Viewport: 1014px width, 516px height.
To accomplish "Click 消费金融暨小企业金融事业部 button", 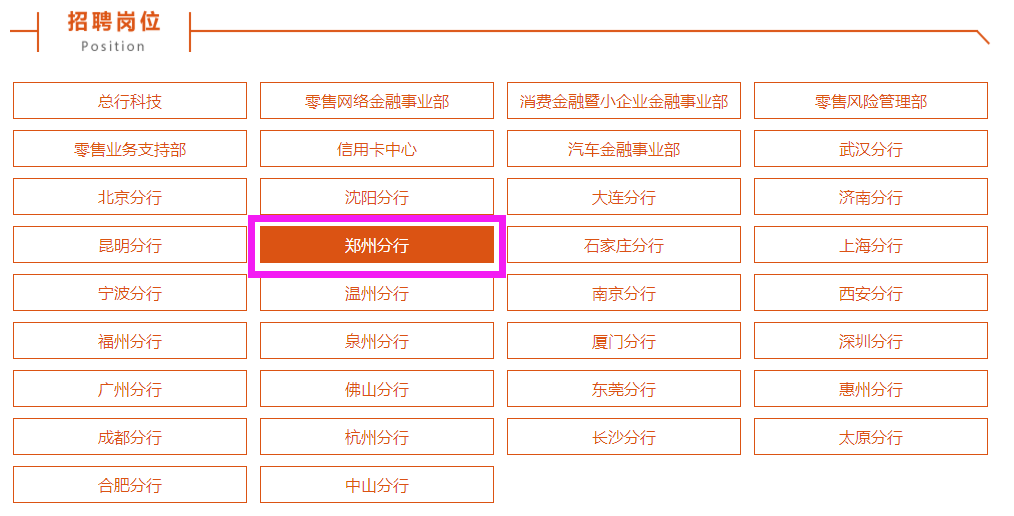I will [x=624, y=101].
